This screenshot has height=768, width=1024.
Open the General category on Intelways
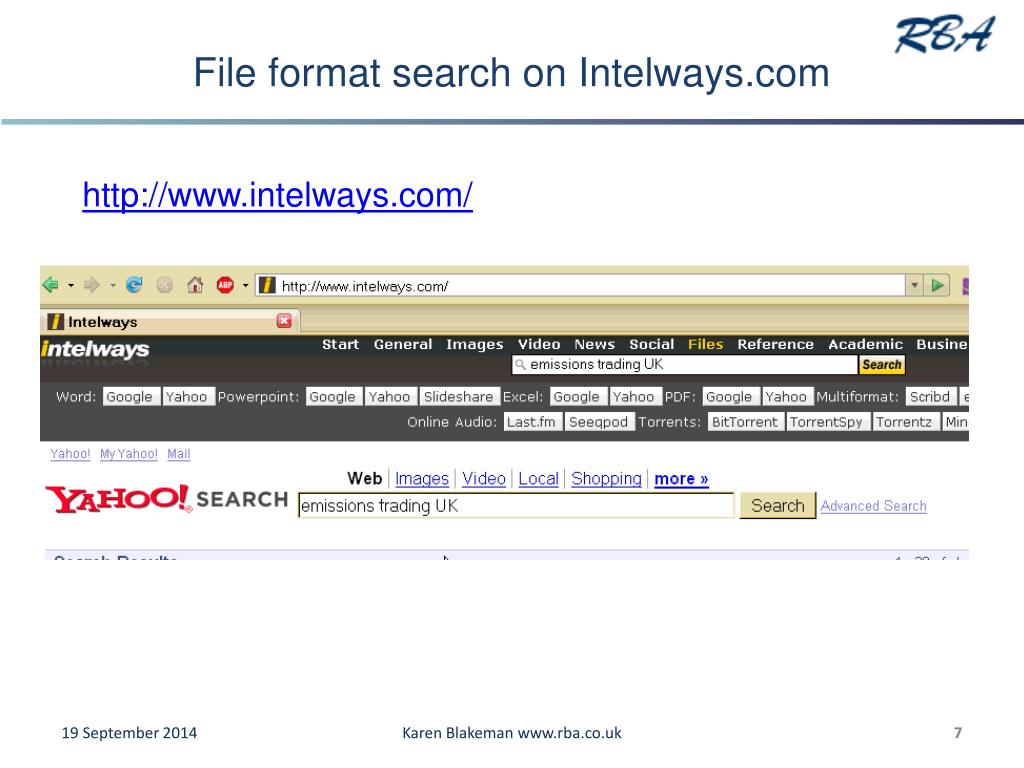[x=403, y=344]
